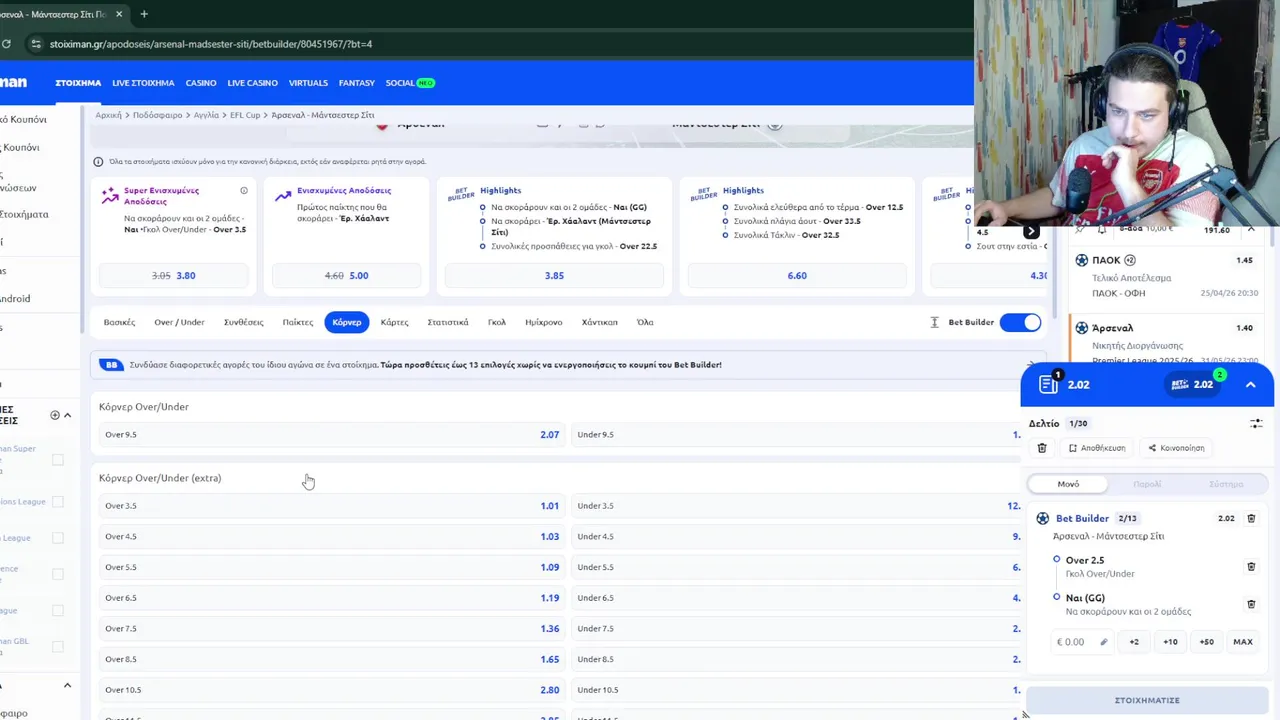Click the icon left of Bet Builder label

(934, 322)
